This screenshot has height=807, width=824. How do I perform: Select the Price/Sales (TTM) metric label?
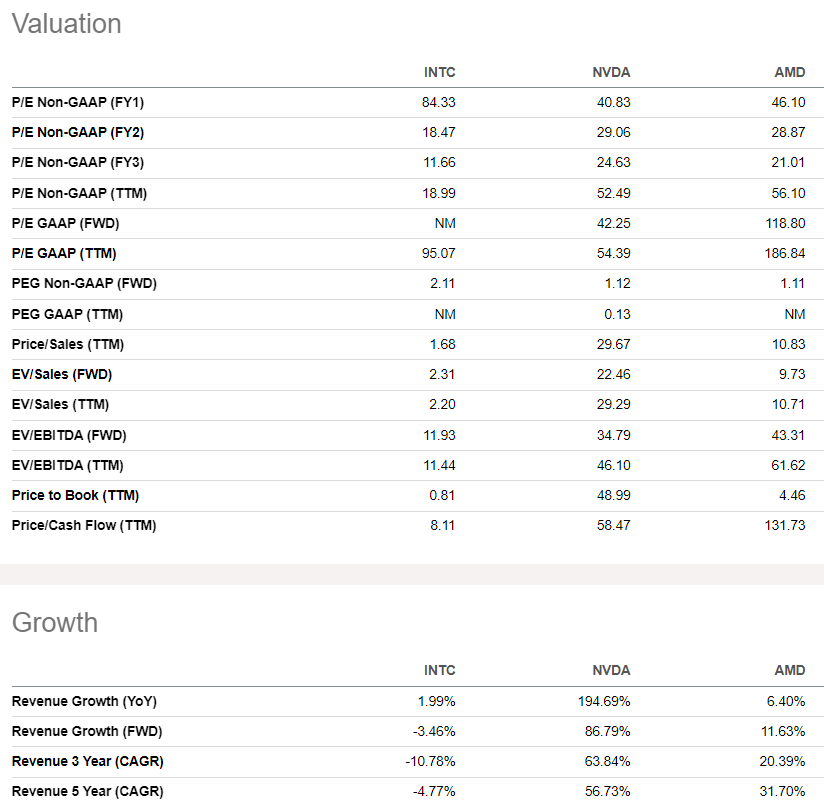pyautogui.click(x=68, y=345)
